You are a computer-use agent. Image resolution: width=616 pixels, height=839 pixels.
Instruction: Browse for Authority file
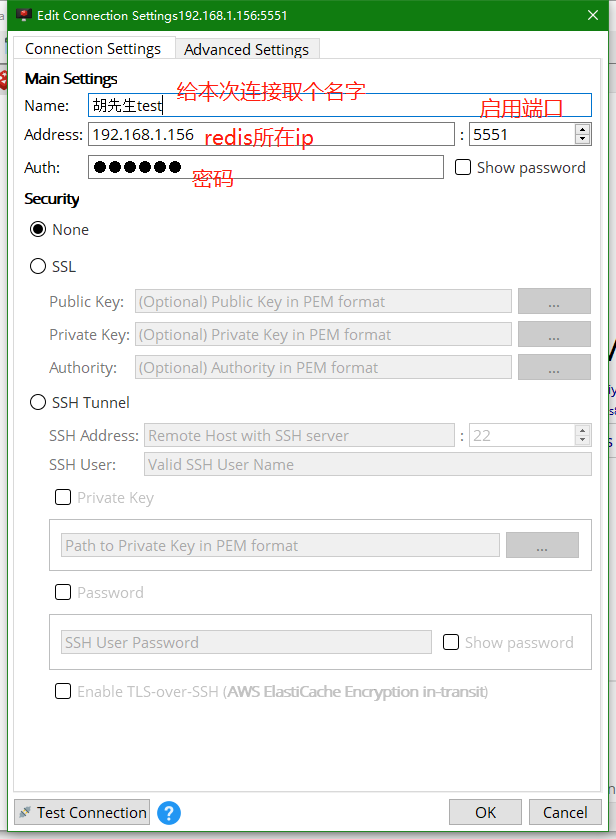[554, 368]
